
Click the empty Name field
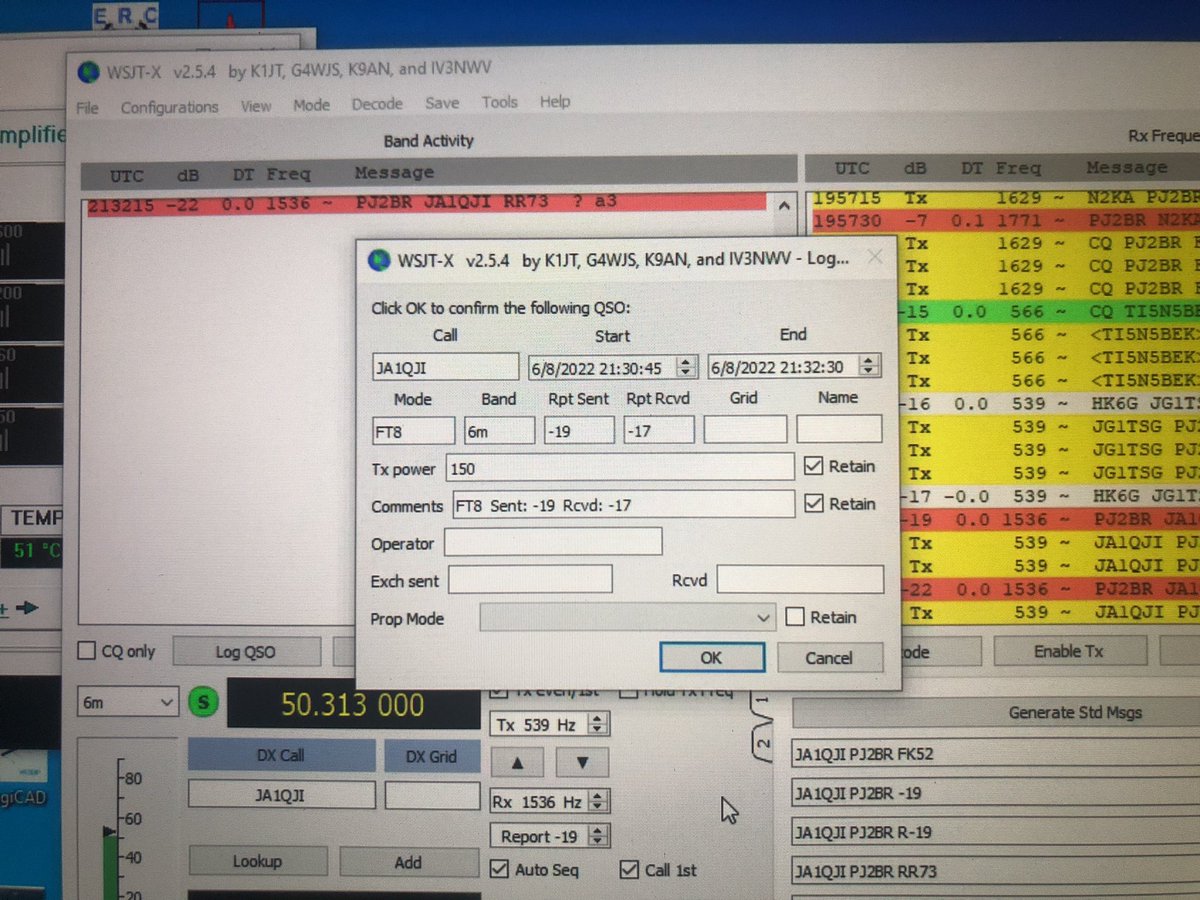coord(839,429)
